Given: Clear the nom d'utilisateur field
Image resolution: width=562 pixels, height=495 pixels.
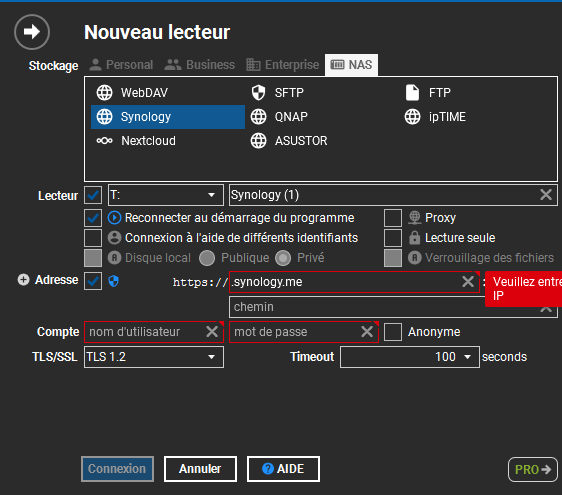Looking at the screenshot, I should click(x=212, y=332).
